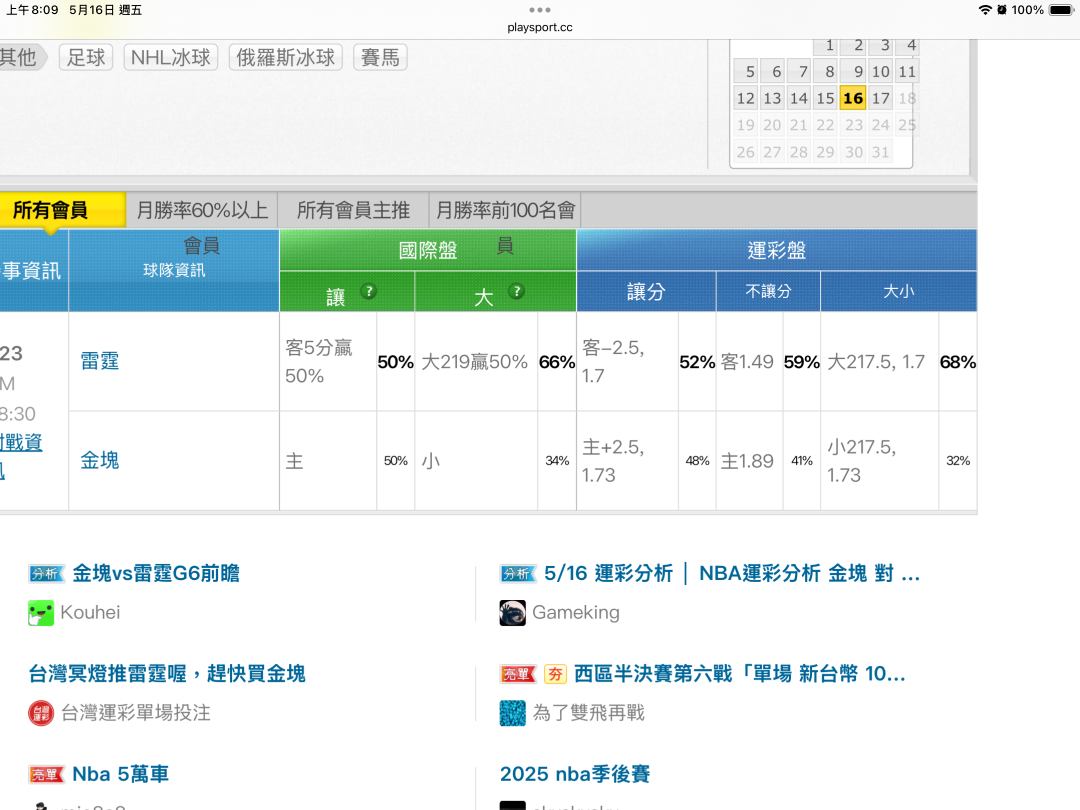Open post 西區半決賽第六戰「單場 新台幣 10...

tap(740, 674)
